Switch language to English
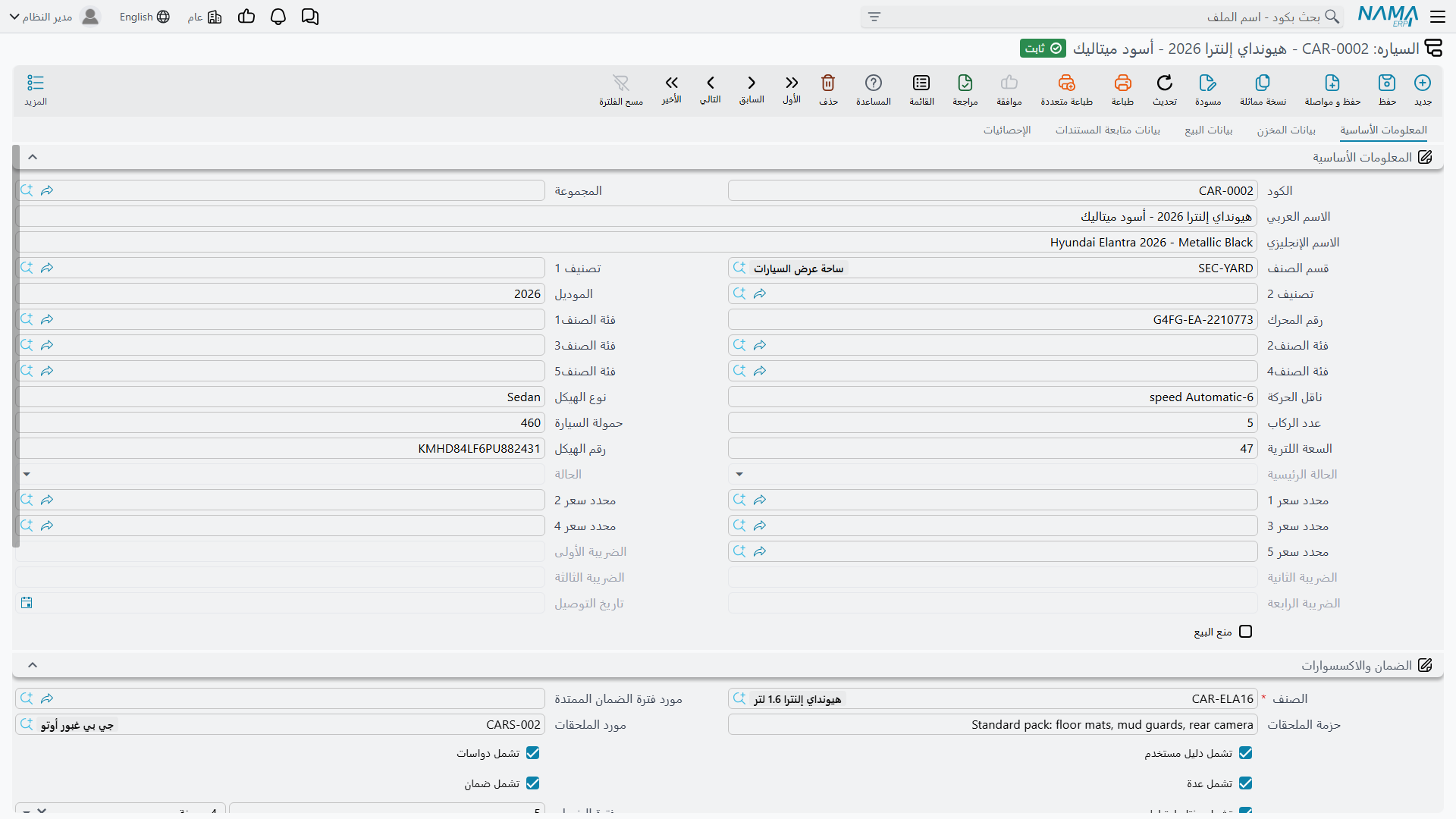This screenshot has height=819, width=1456. click(145, 17)
